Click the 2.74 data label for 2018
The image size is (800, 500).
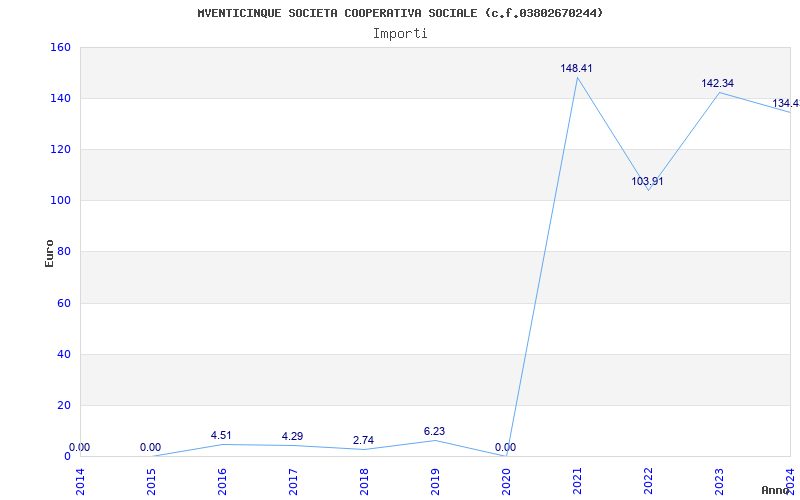(363, 440)
